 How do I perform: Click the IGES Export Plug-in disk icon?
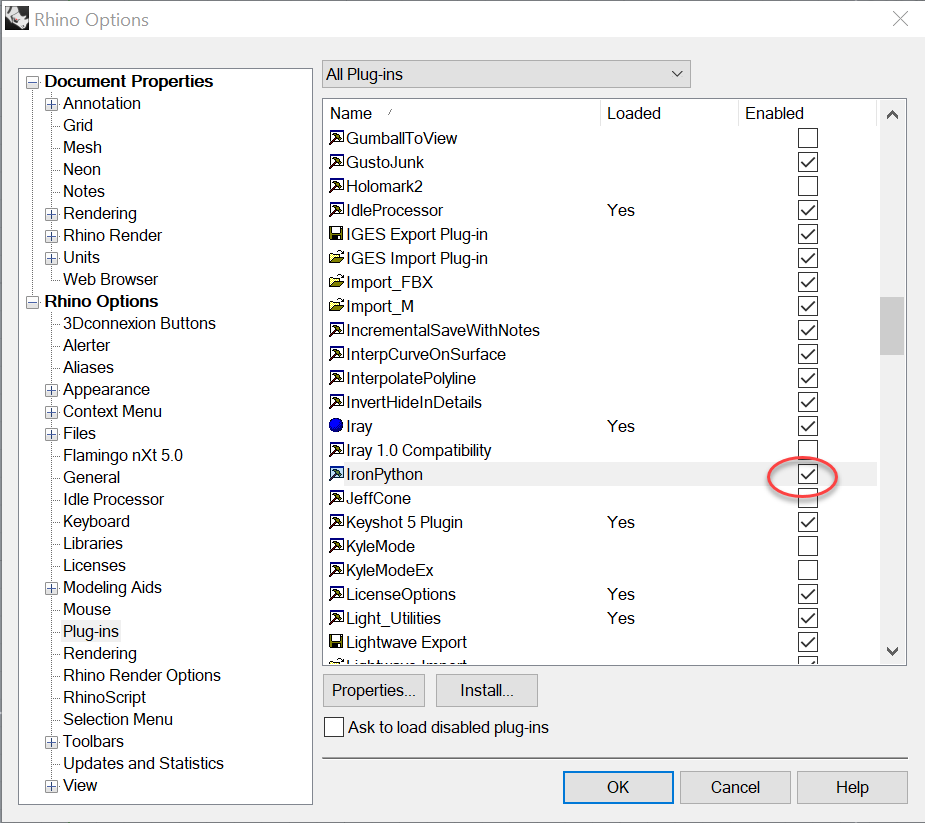pos(336,233)
